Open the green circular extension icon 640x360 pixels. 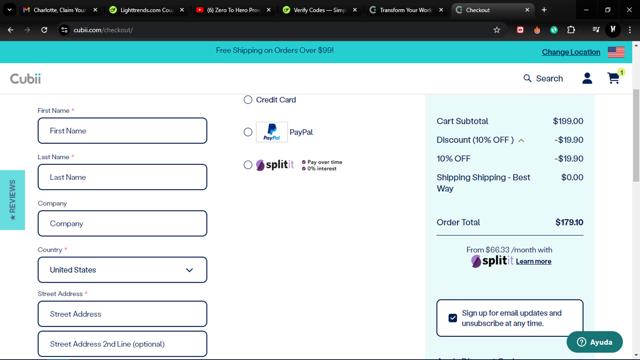tap(554, 30)
